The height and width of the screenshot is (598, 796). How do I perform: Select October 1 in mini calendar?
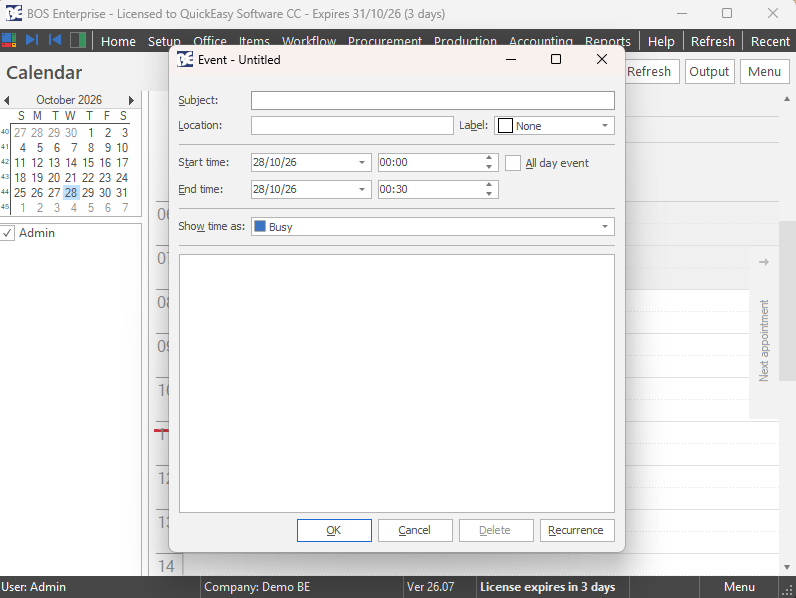coord(90,133)
